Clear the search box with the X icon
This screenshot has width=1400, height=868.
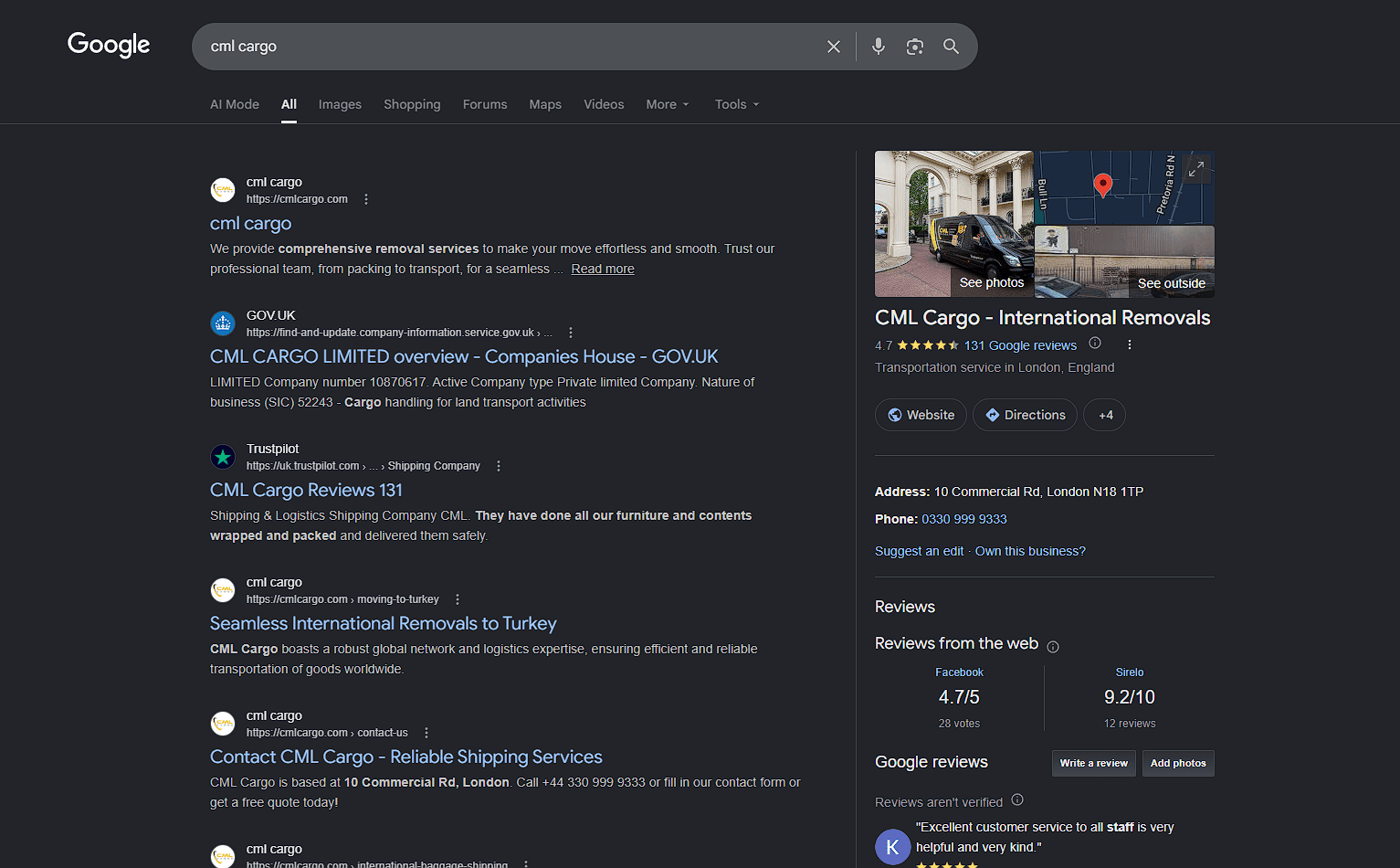pos(833,47)
